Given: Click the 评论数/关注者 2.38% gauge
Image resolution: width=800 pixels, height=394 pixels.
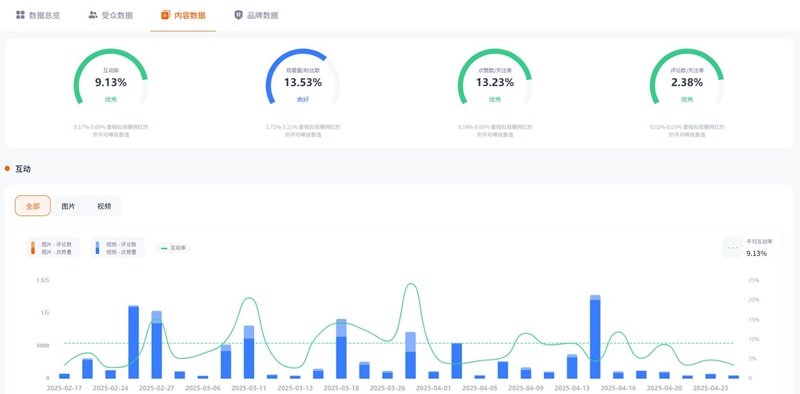Looking at the screenshot, I should tap(687, 77).
